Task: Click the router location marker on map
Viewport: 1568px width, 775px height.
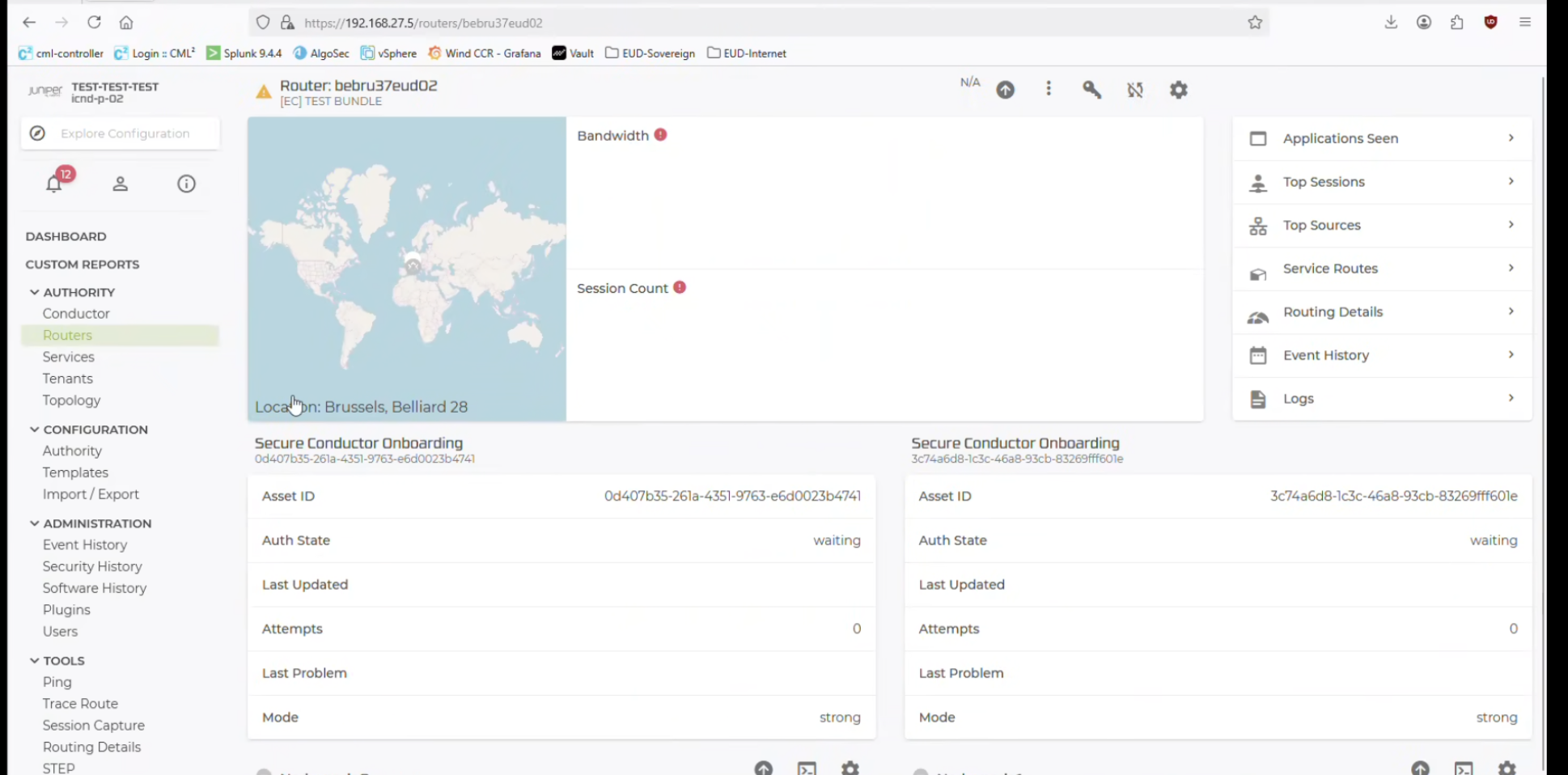Action: 413,264
